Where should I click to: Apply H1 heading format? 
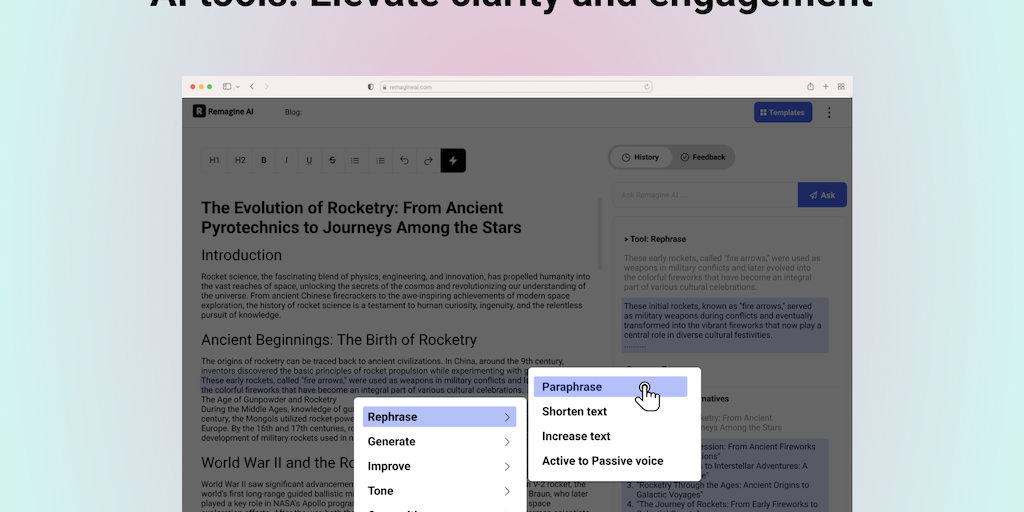coord(214,160)
